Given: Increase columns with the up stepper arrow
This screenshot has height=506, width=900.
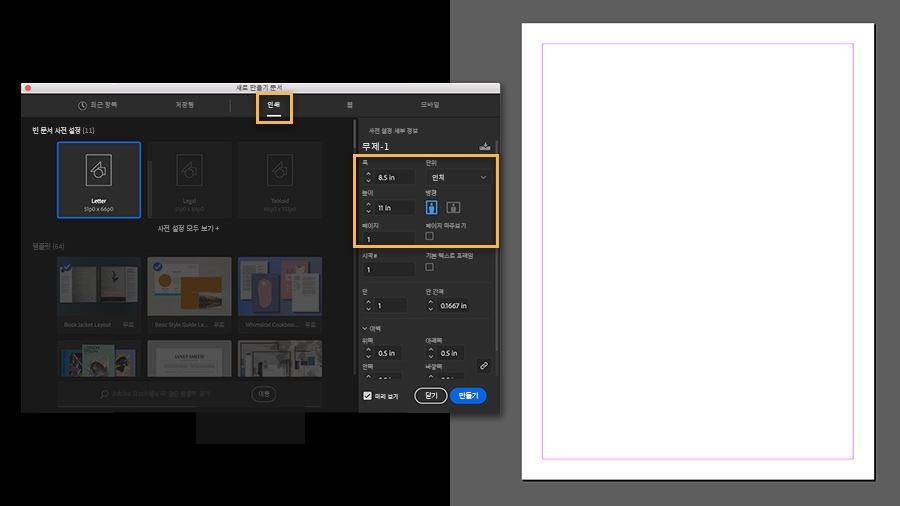Looking at the screenshot, I should (x=368, y=302).
